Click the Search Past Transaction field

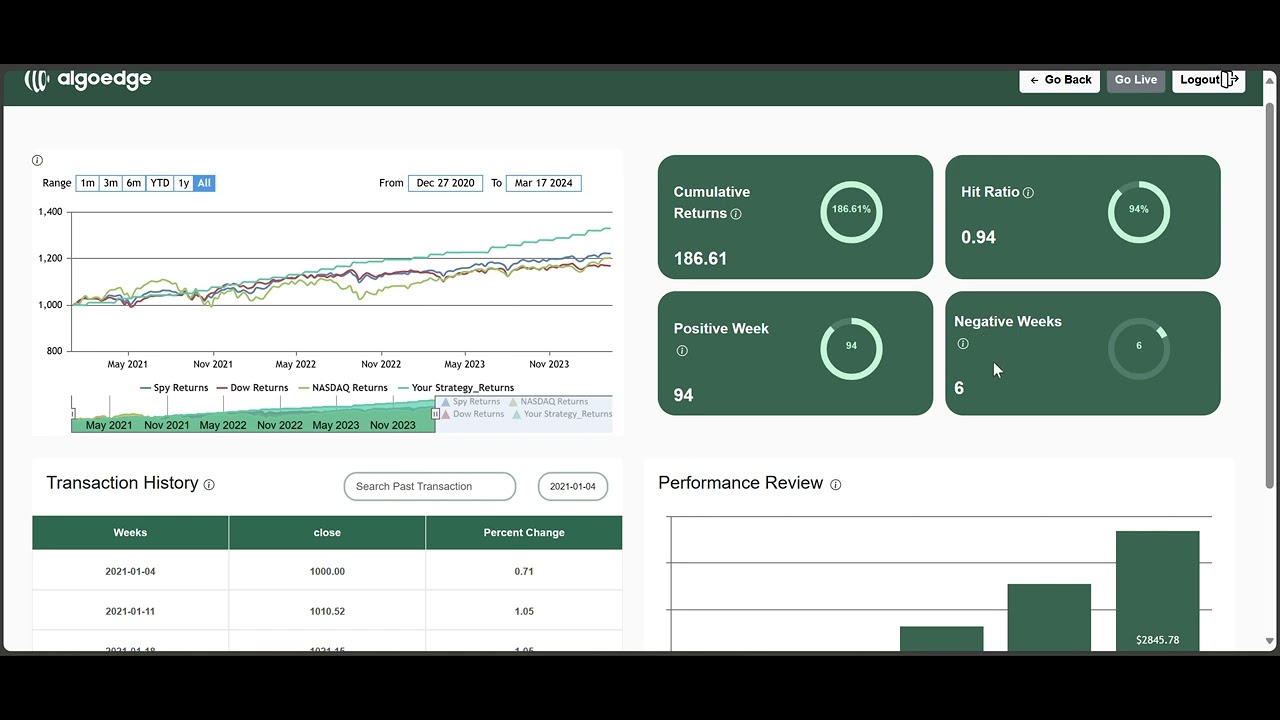click(x=430, y=487)
